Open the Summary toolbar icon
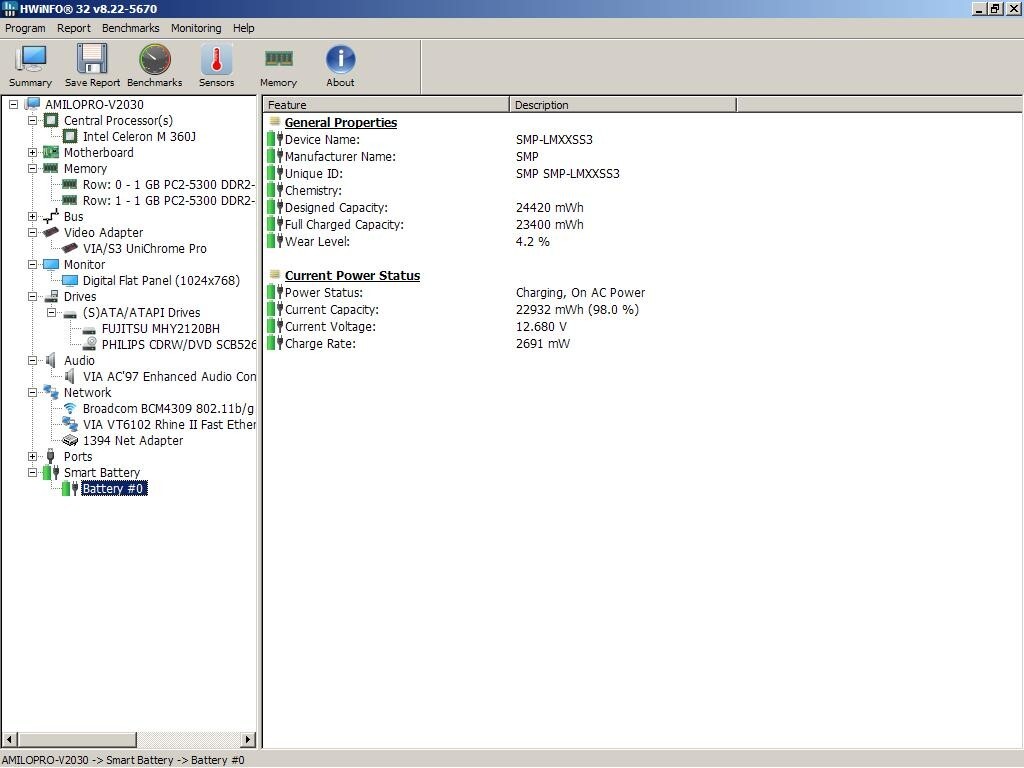1024x768 pixels. [31, 59]
